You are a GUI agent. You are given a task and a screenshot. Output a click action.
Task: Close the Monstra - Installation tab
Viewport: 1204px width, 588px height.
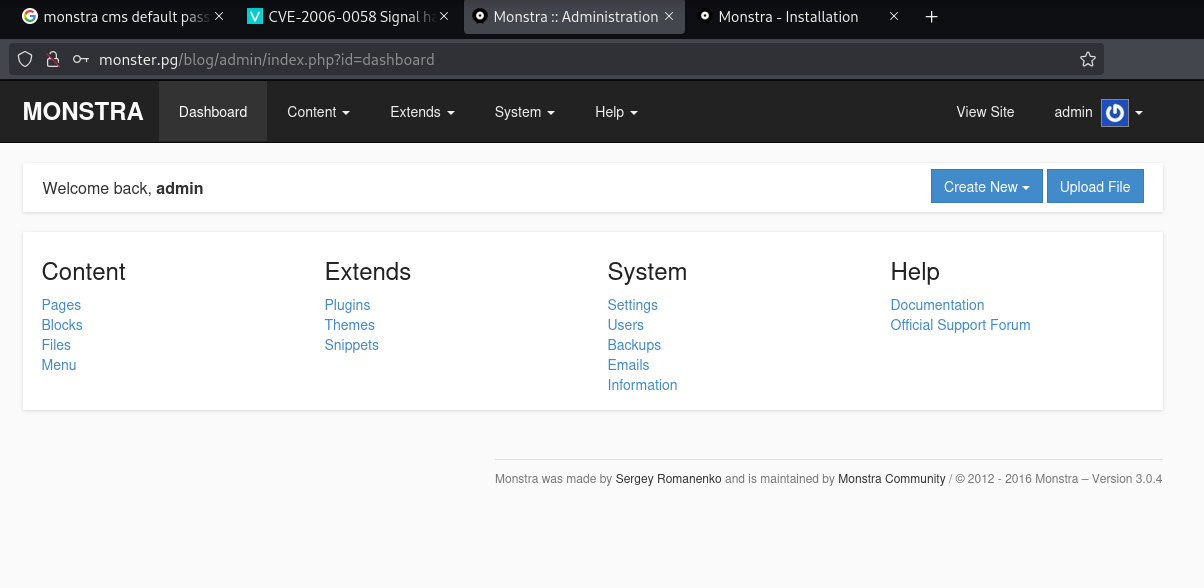click(x=894, y=17)
